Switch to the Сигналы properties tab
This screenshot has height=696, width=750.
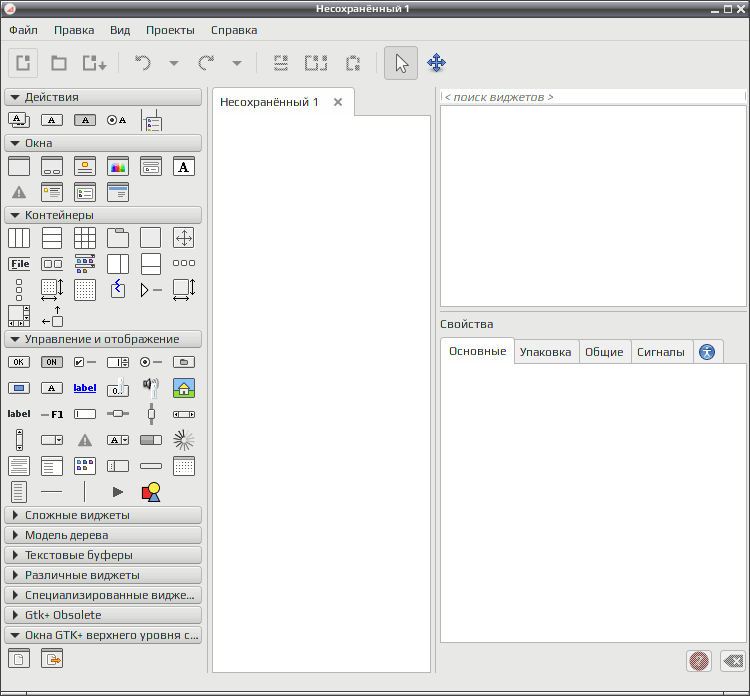[x=661, y=352]
